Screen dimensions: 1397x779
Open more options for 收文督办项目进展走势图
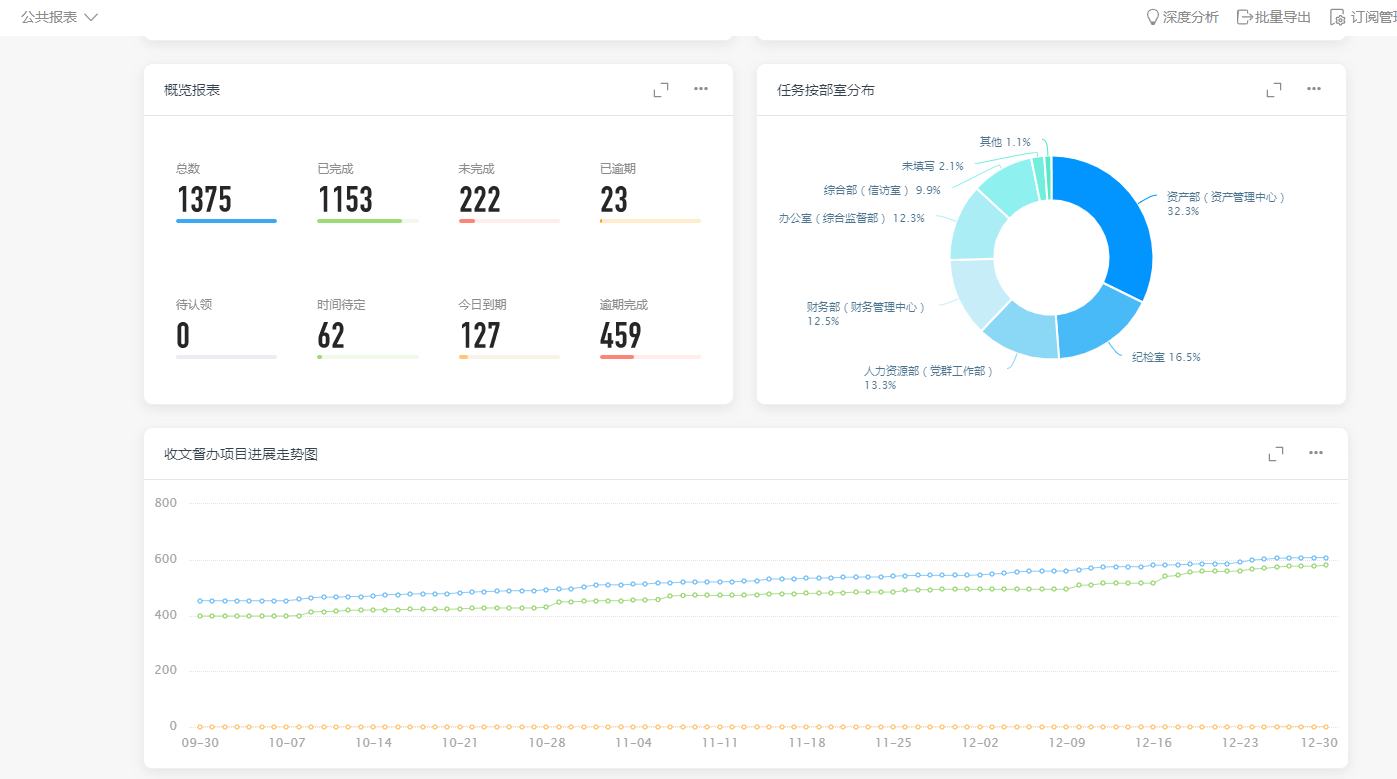coord(1316,453)
